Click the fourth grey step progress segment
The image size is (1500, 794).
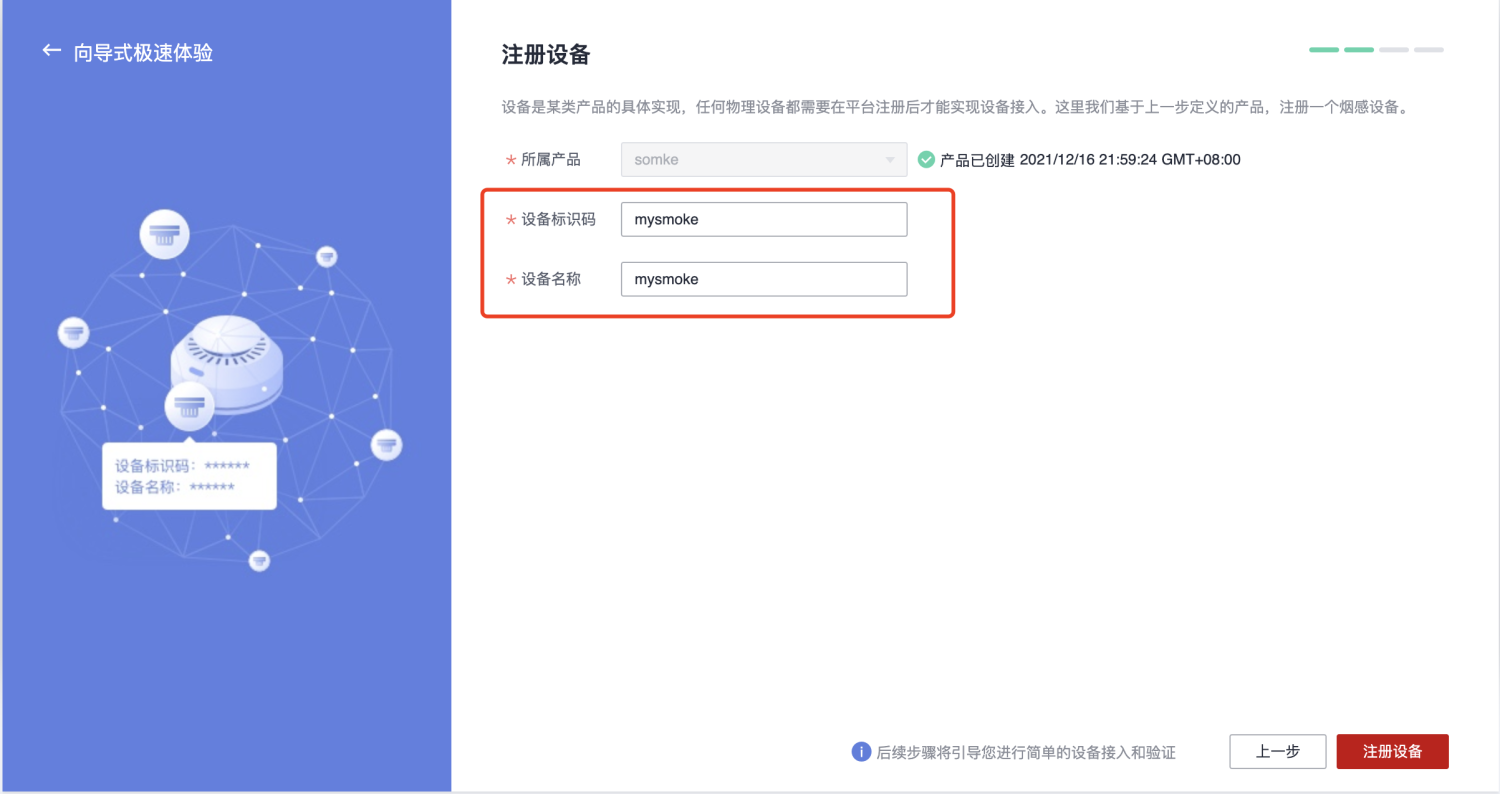(x=1429, y=49)
